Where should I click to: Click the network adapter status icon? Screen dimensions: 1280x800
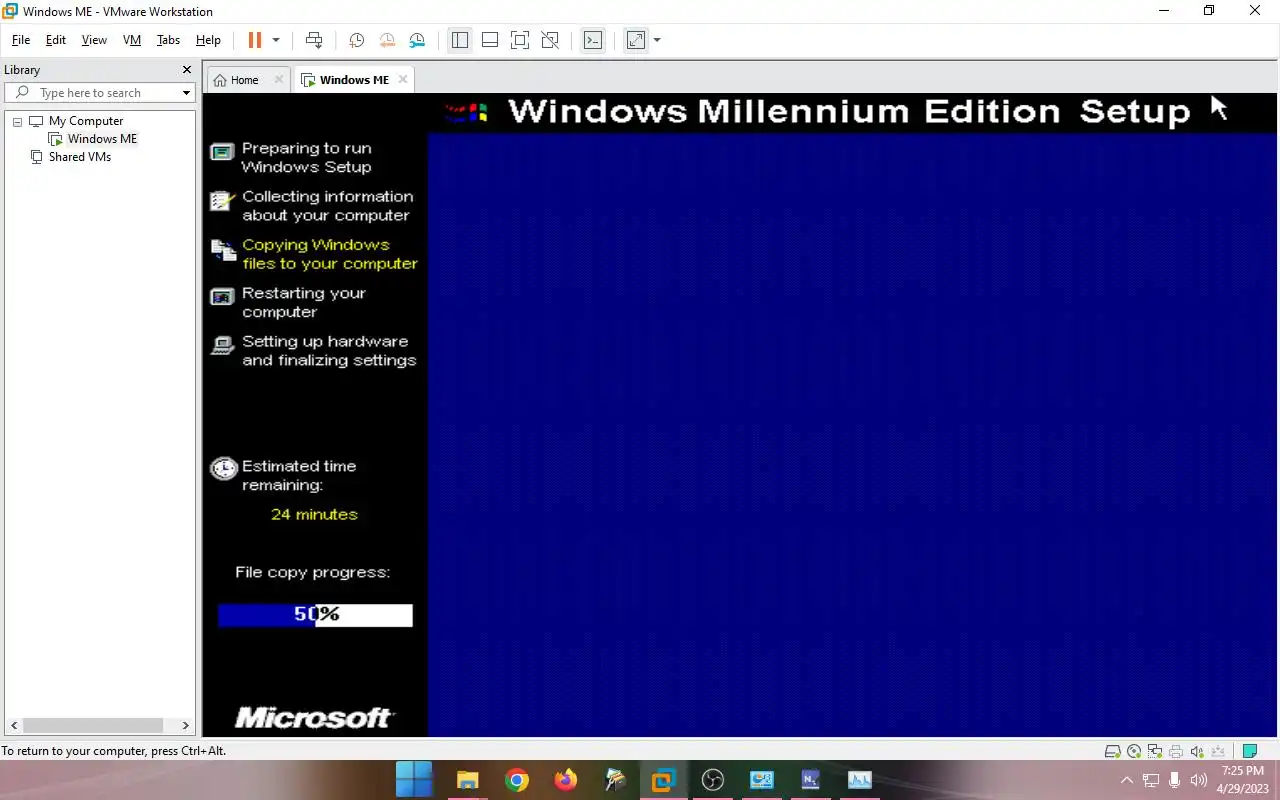point(1155,751)
